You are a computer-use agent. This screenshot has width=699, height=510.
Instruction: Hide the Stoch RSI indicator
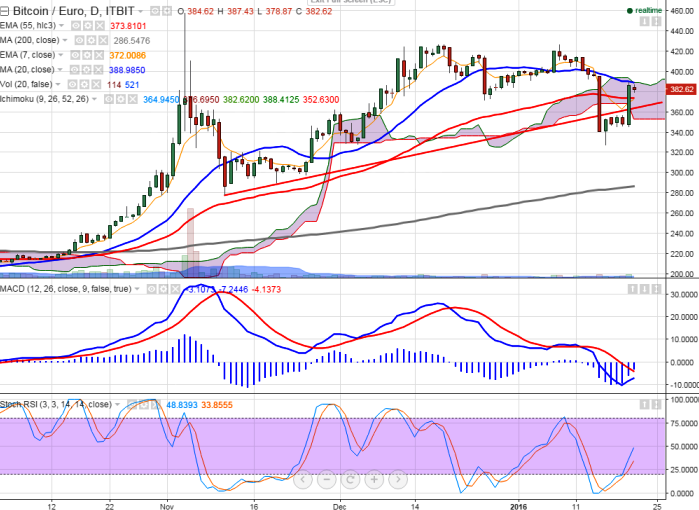point(132,405)
